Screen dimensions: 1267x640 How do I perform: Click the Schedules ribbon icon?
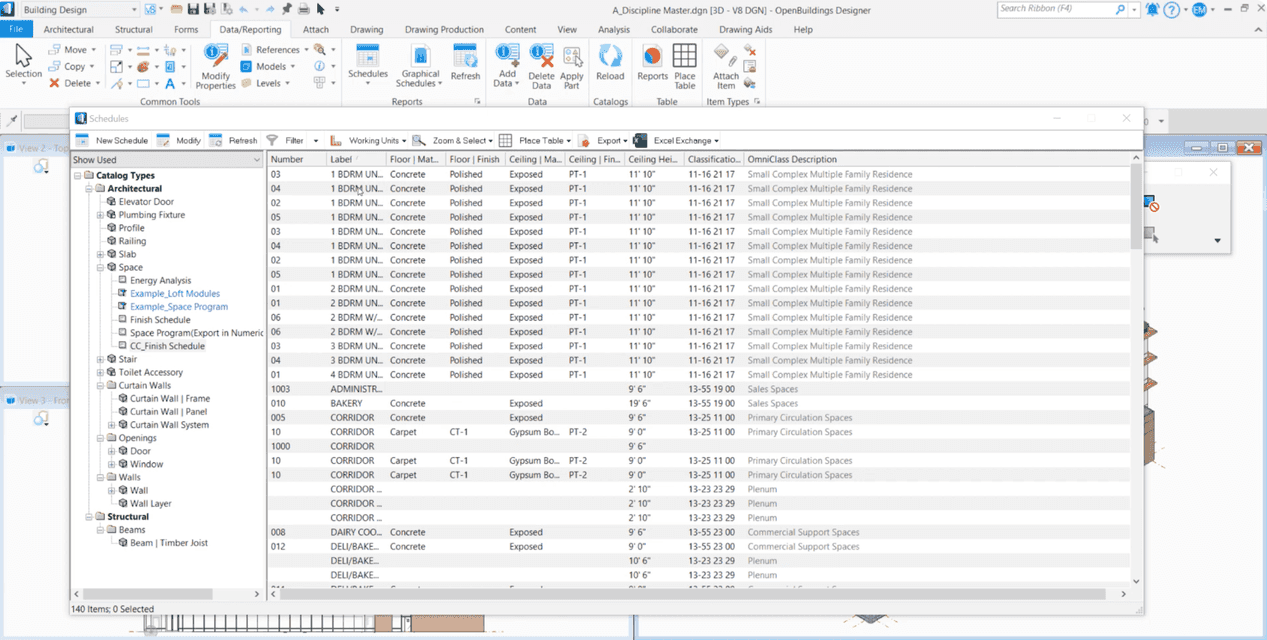[x=367, y=60]
